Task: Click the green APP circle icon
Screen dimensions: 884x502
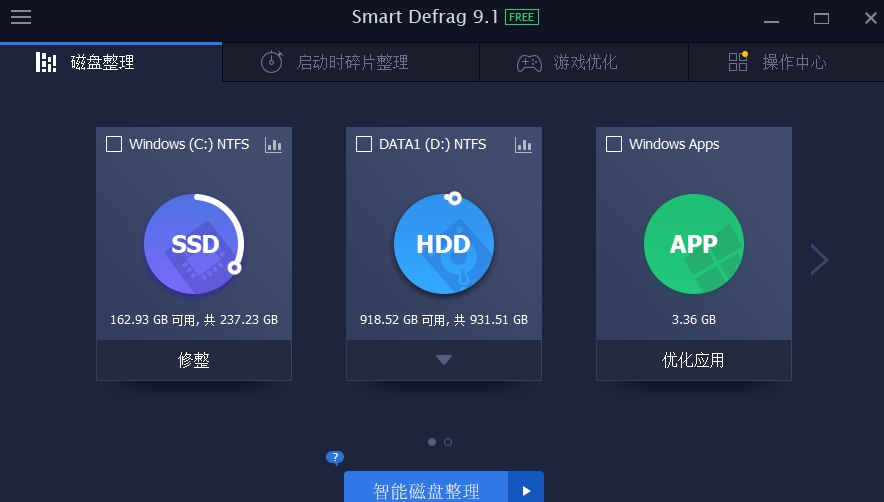Action: [x=694, y=244]
